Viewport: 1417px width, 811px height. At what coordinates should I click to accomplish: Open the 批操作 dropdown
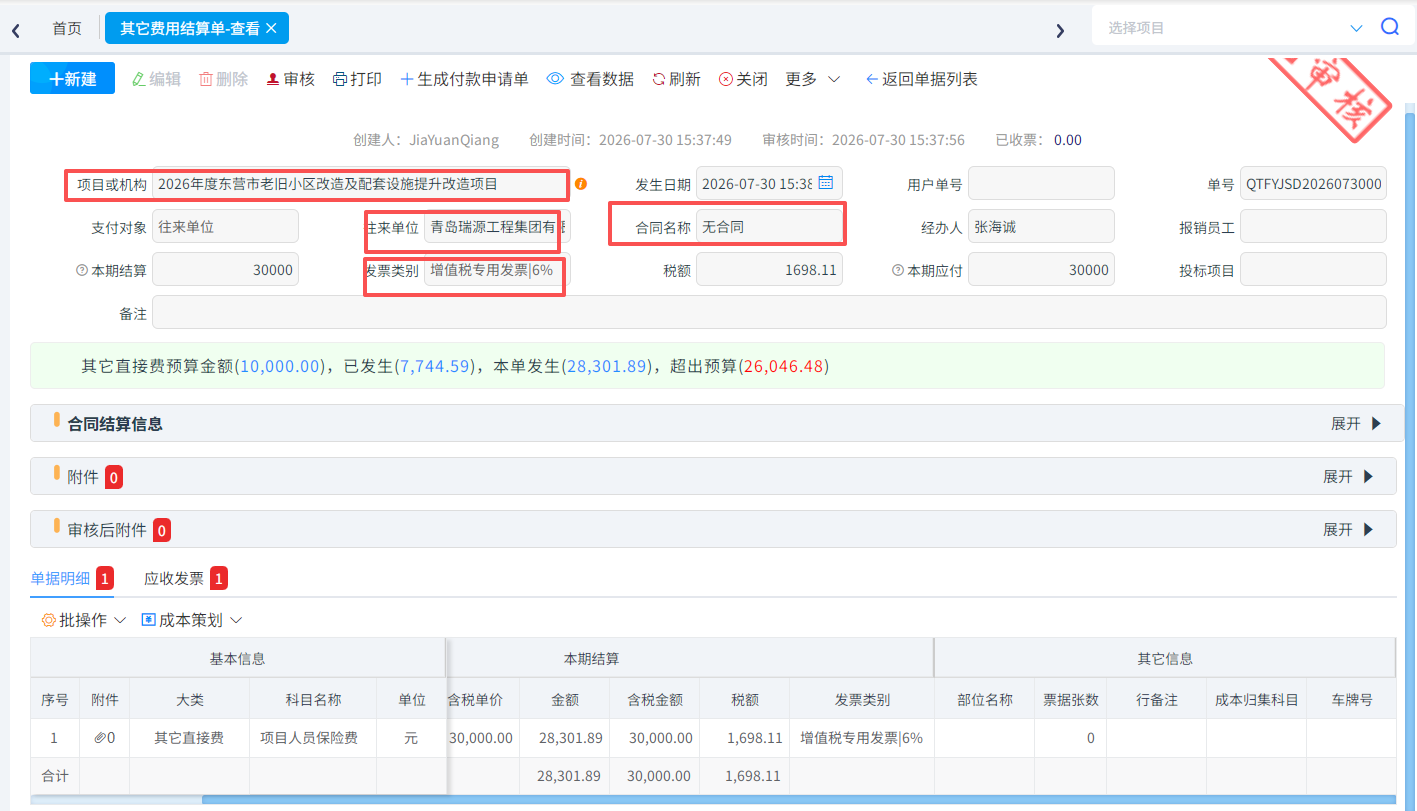pyautogui.click(x=84, y=620)
